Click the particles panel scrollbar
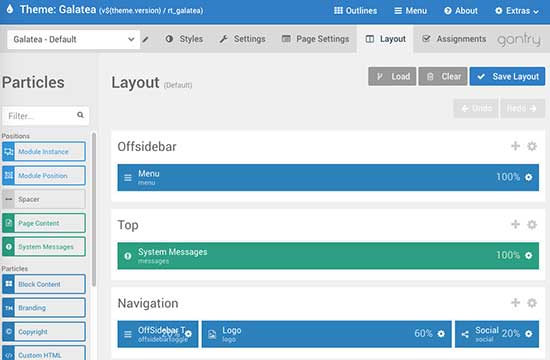The height and width of the screenshot is (360, 550). pyautogui.click(x=94, y=209)
